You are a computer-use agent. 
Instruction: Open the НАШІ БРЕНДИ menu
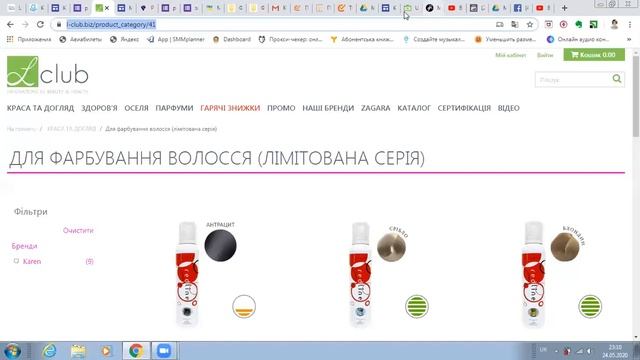pos(328,108)
